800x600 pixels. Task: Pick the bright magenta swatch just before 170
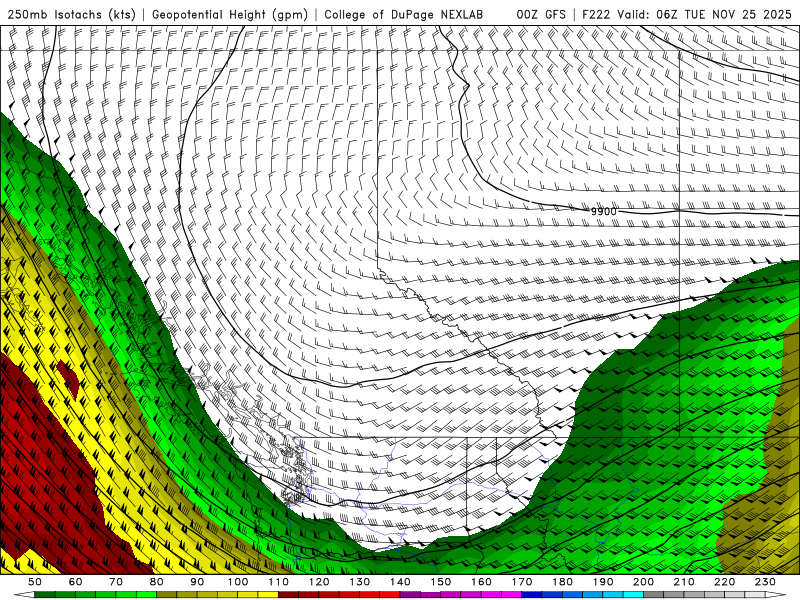click(511, 595)
